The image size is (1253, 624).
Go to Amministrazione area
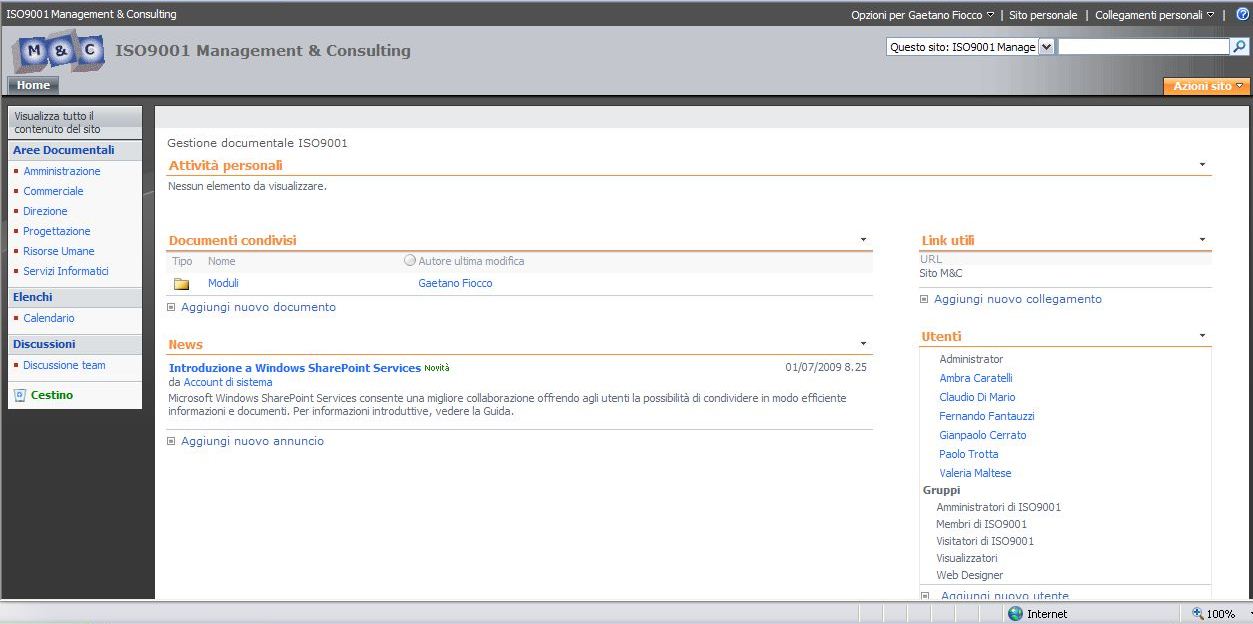62,171
